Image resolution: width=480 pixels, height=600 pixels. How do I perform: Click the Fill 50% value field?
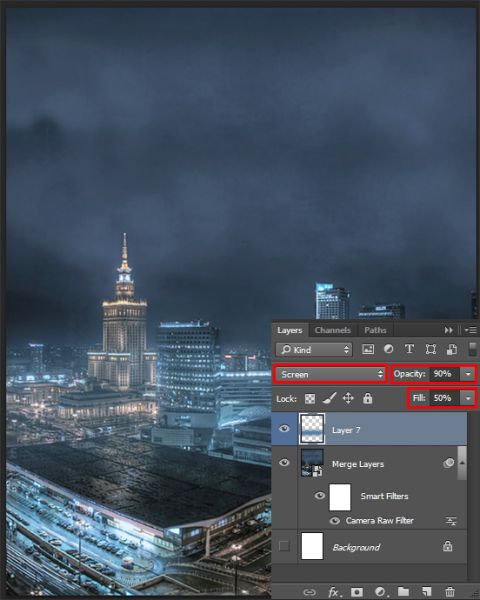pyautogui.click(x=444, y=398)
